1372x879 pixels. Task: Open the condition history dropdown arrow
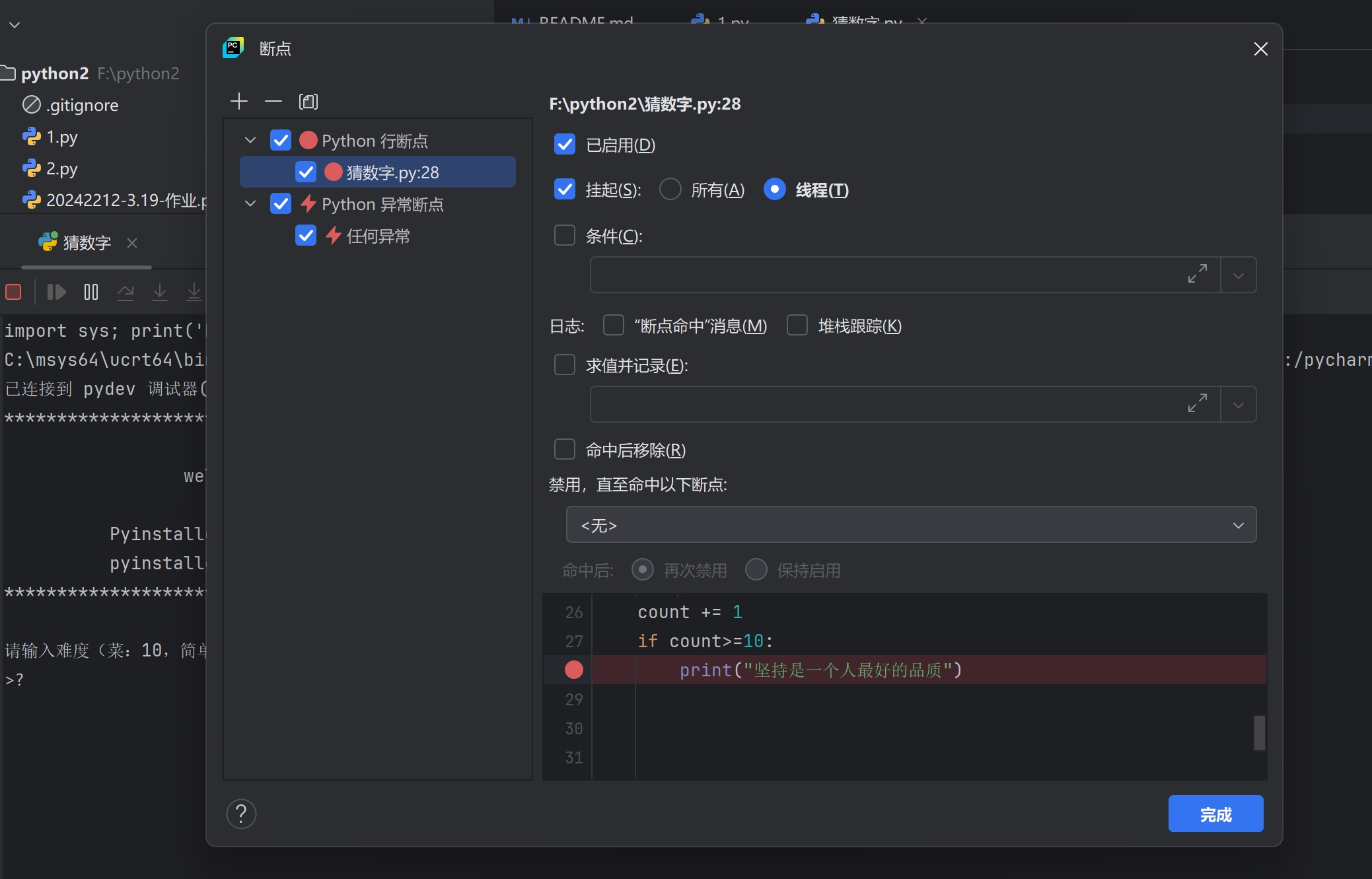(x=1239, y=275)
